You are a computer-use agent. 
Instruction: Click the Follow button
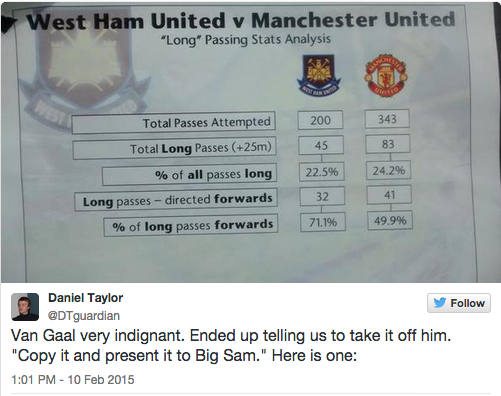click(x=459, y=303)
